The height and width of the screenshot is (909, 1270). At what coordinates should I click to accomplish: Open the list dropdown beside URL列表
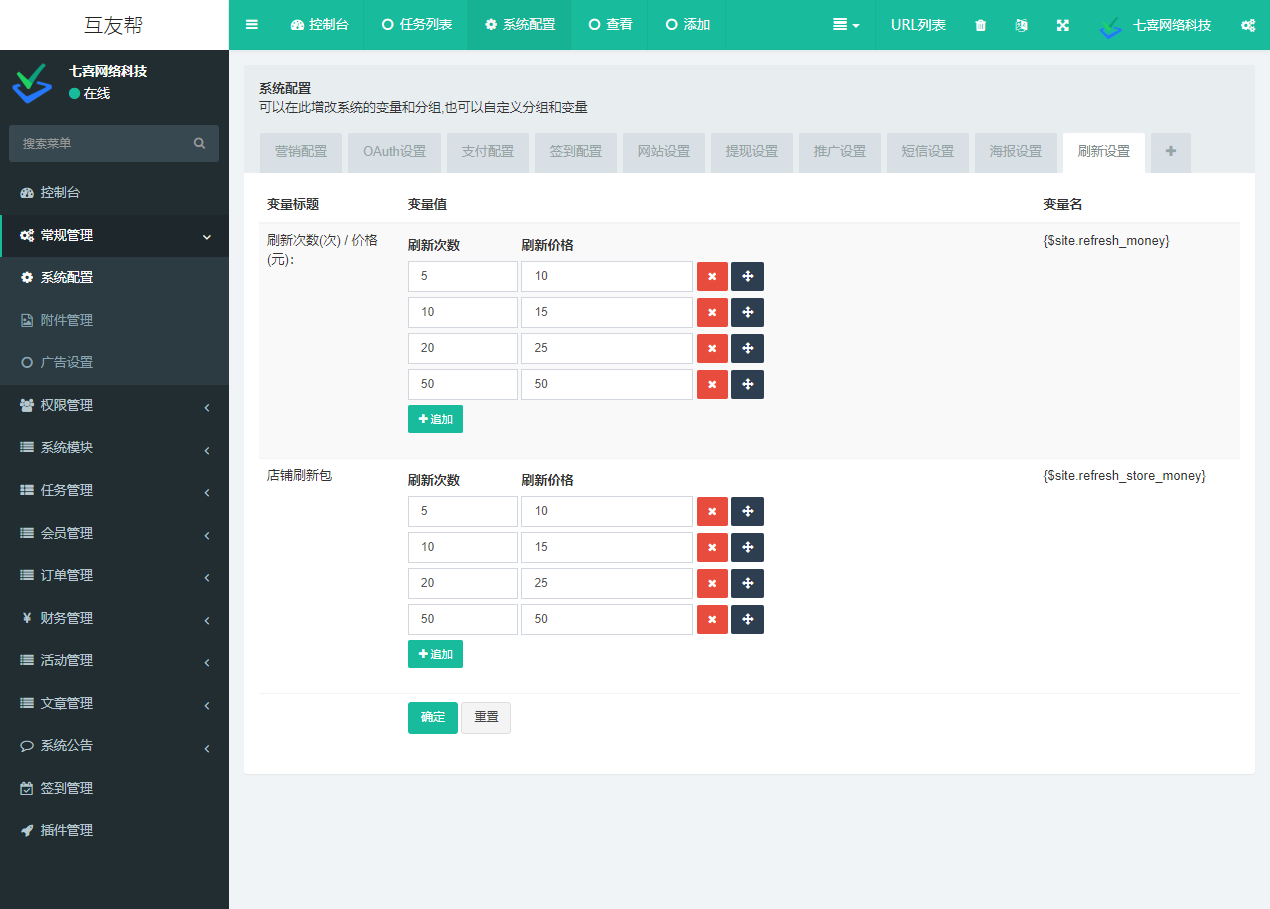tap(846, 25)
